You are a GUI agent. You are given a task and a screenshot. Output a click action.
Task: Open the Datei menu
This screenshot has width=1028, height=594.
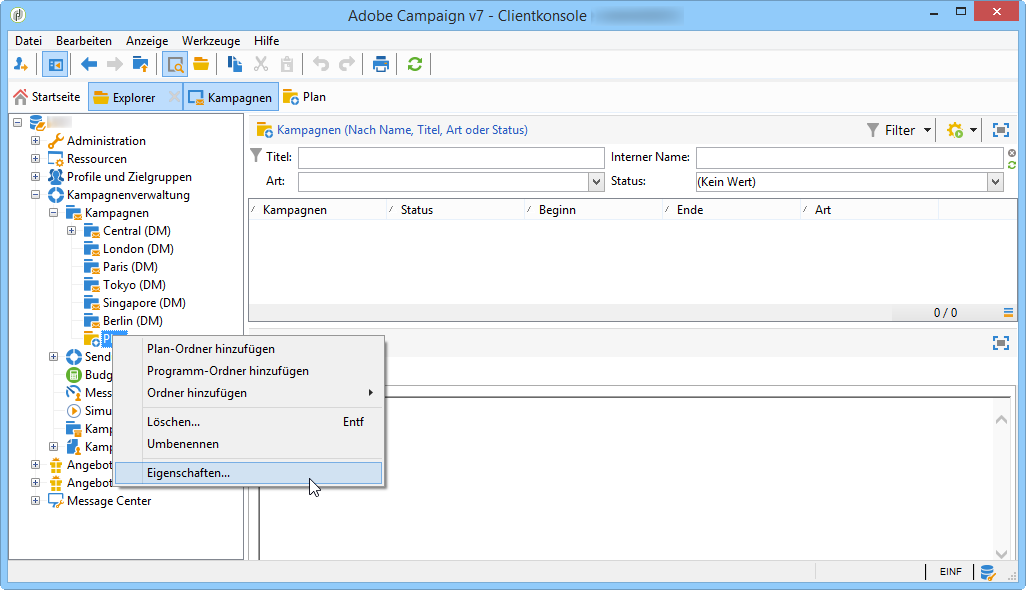pyautogui.click(x=28, y=41)
